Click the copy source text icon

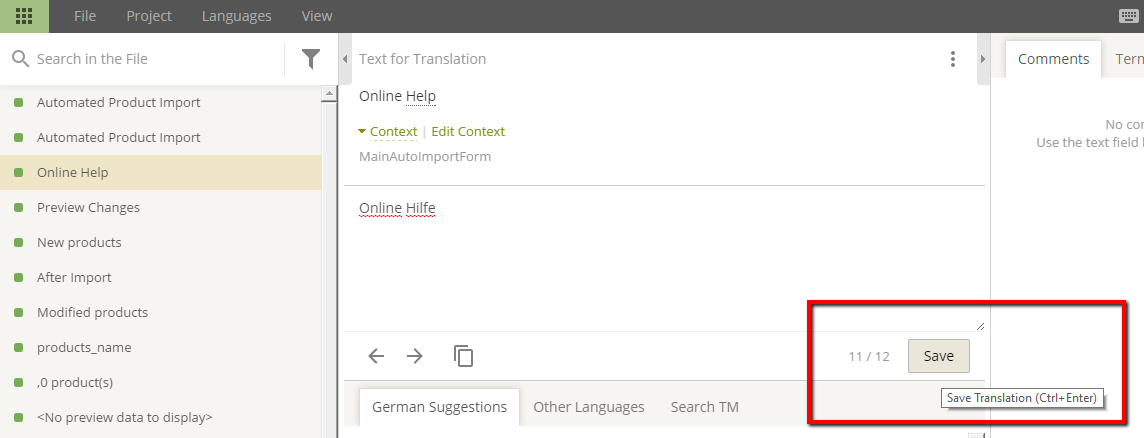tap(463, 356)
